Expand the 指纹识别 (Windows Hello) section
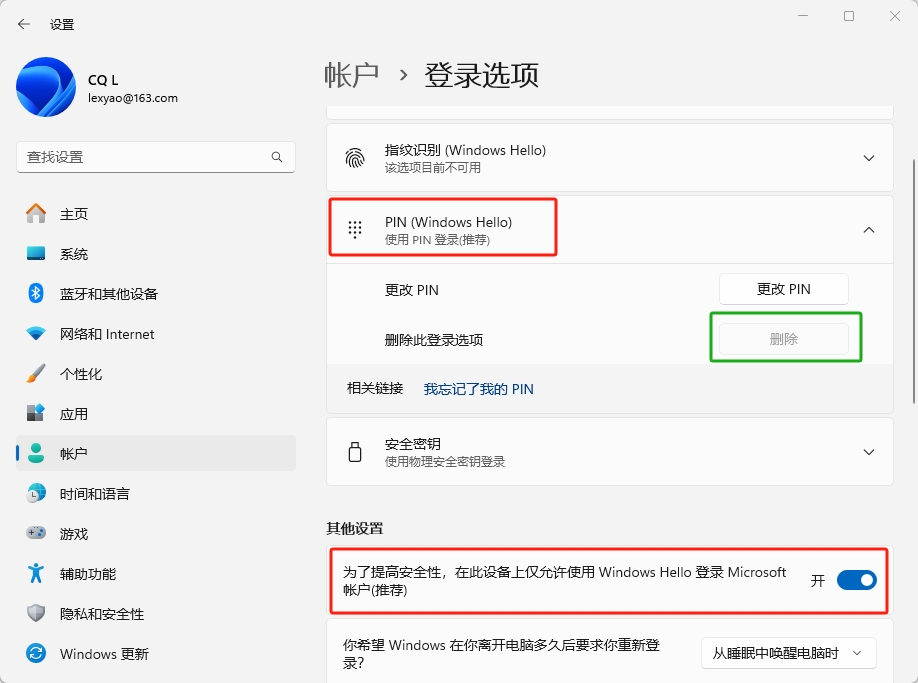918x683 pixels. (x=868, y=158)
